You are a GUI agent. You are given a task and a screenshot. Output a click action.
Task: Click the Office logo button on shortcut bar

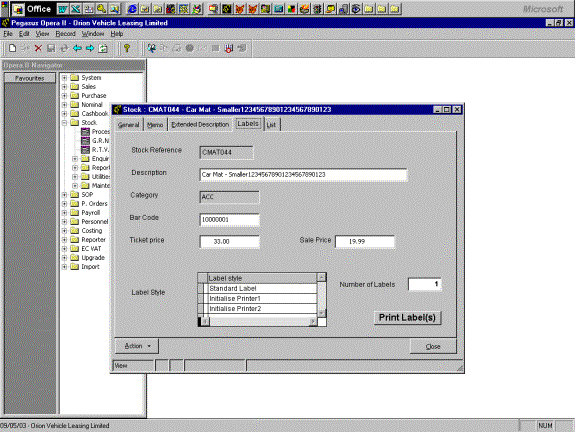point(18,9)
